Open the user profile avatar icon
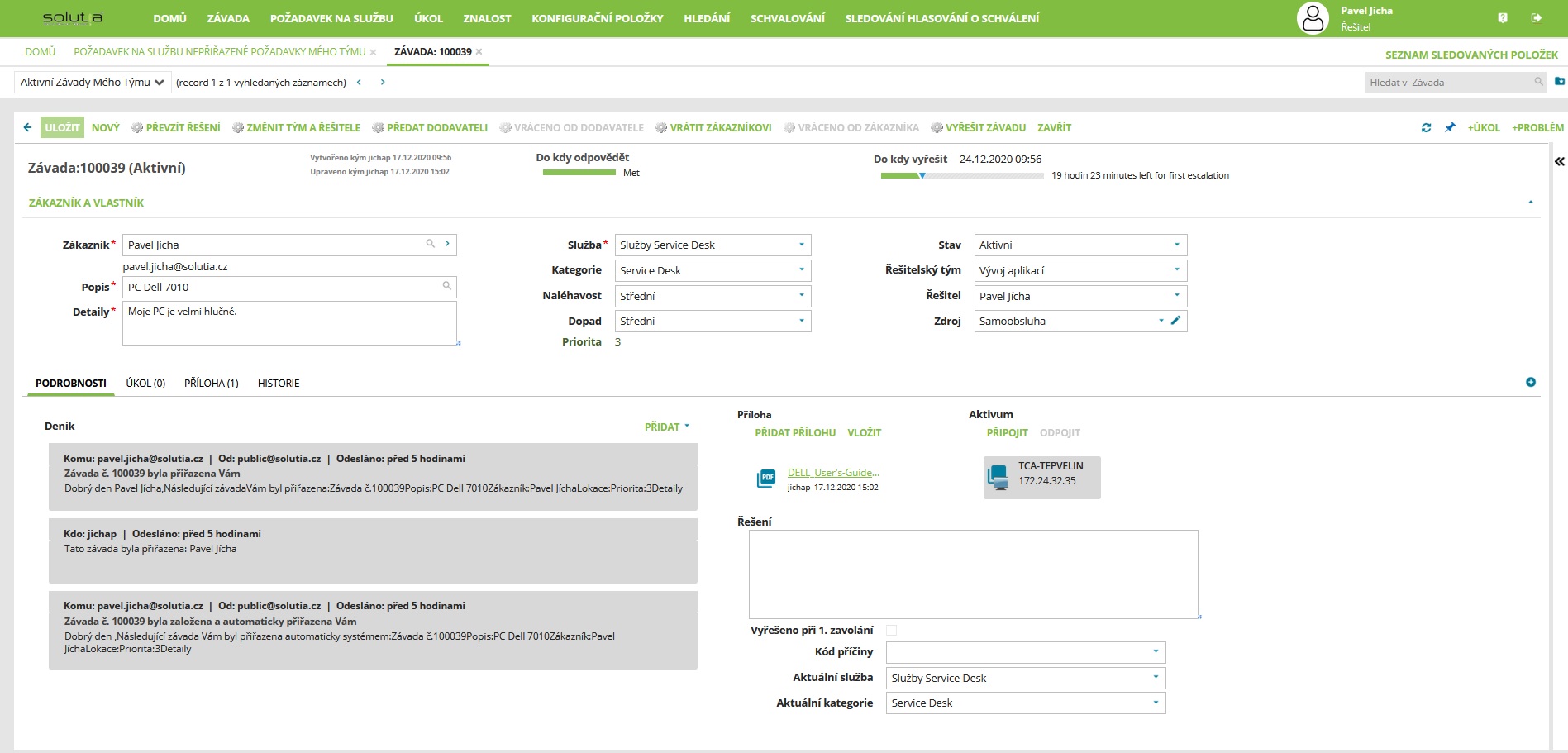Viewport: 1568px width, 753px height. pos(1313,18)
